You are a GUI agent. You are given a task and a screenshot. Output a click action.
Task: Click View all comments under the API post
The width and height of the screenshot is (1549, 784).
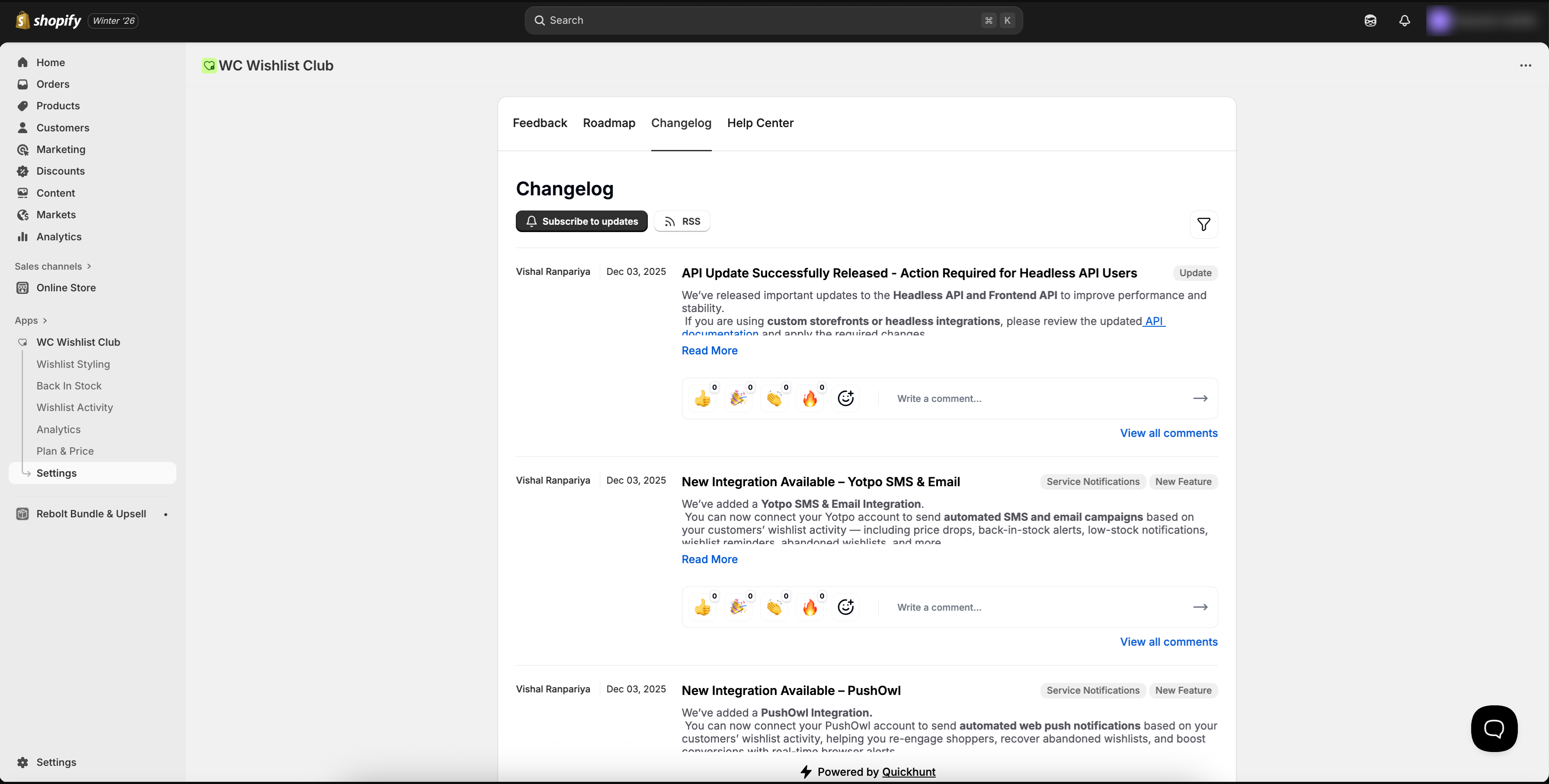point(1168,433)
